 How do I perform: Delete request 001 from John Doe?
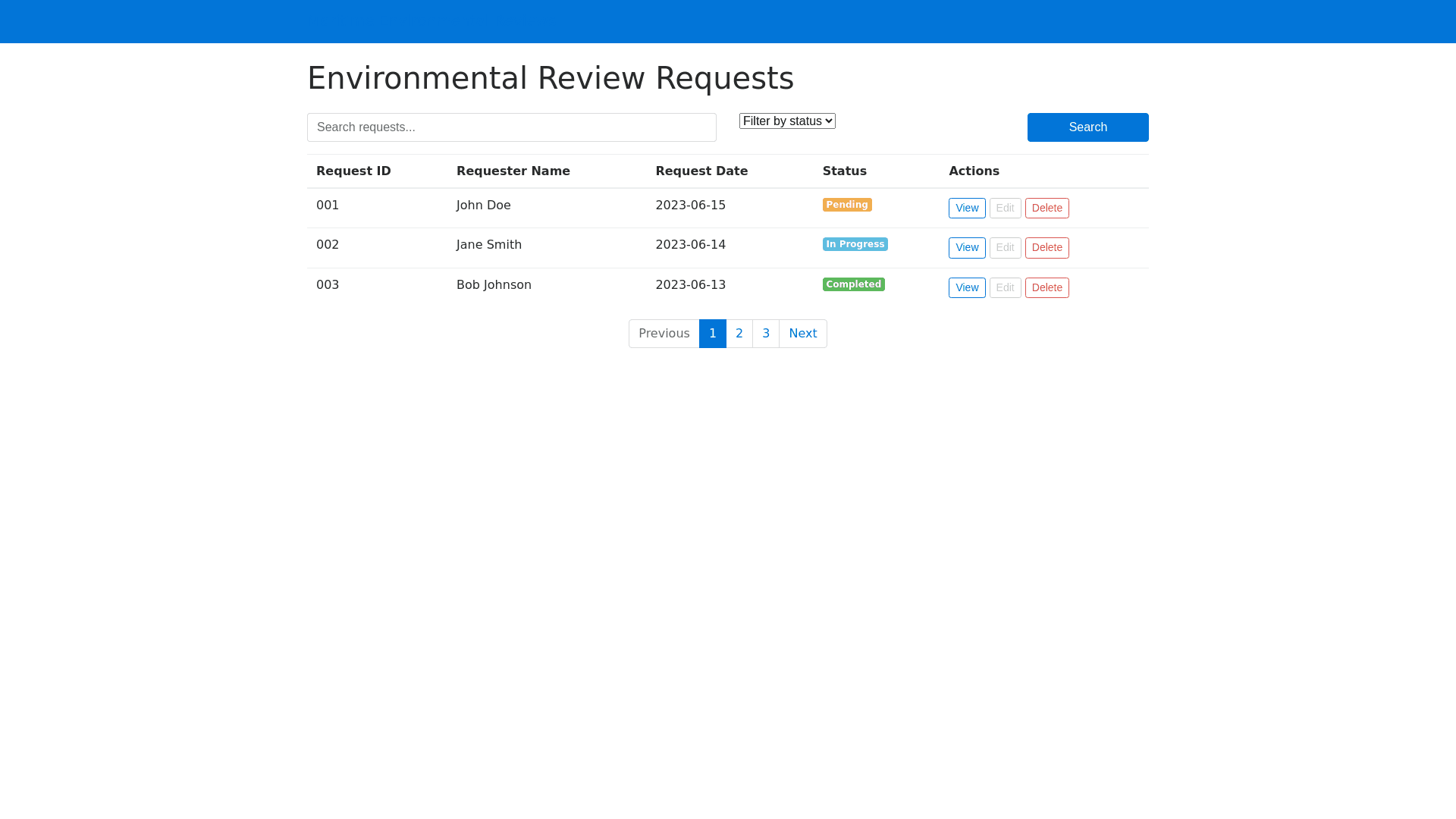(x=1046, y=209)
